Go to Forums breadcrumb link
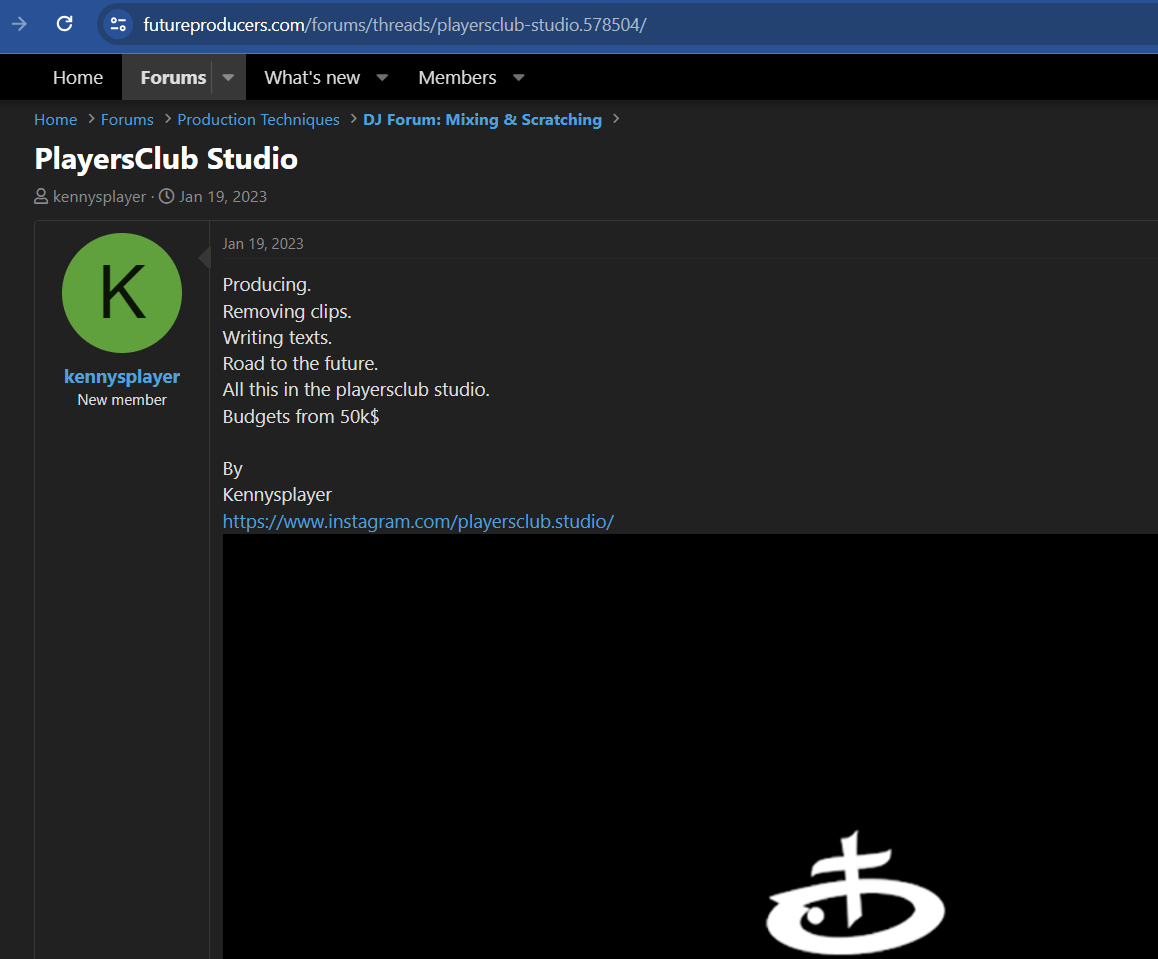The width and height of the screenshot is (1158, 959). point(127,120)
